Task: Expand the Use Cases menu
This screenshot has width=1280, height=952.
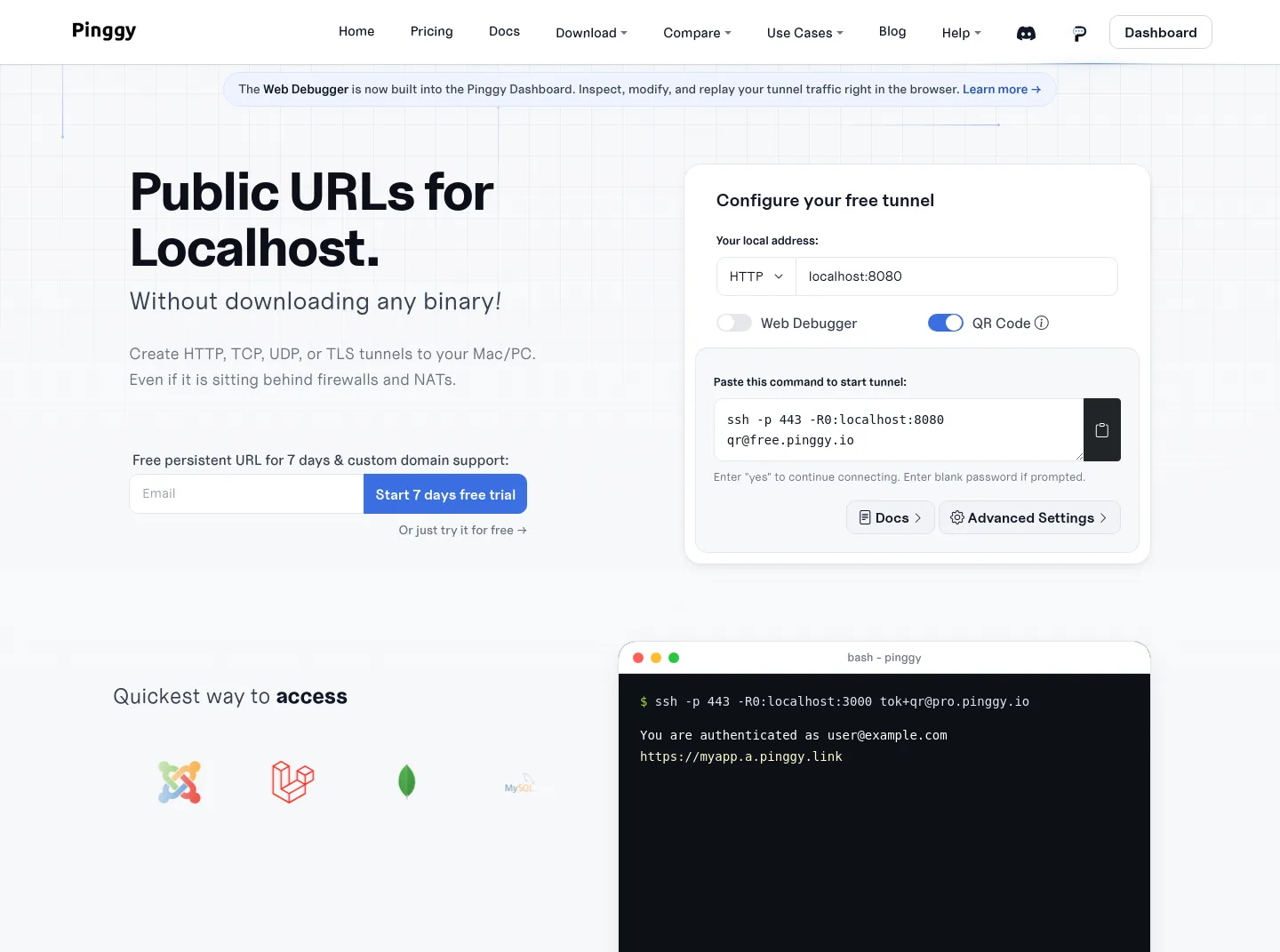Action: pos(805,33)
